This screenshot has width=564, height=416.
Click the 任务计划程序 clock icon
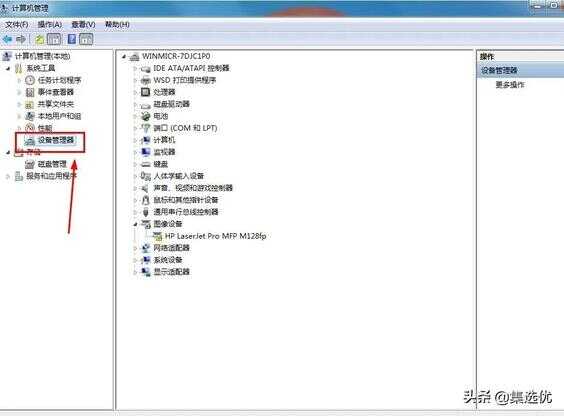click(30, 80)
